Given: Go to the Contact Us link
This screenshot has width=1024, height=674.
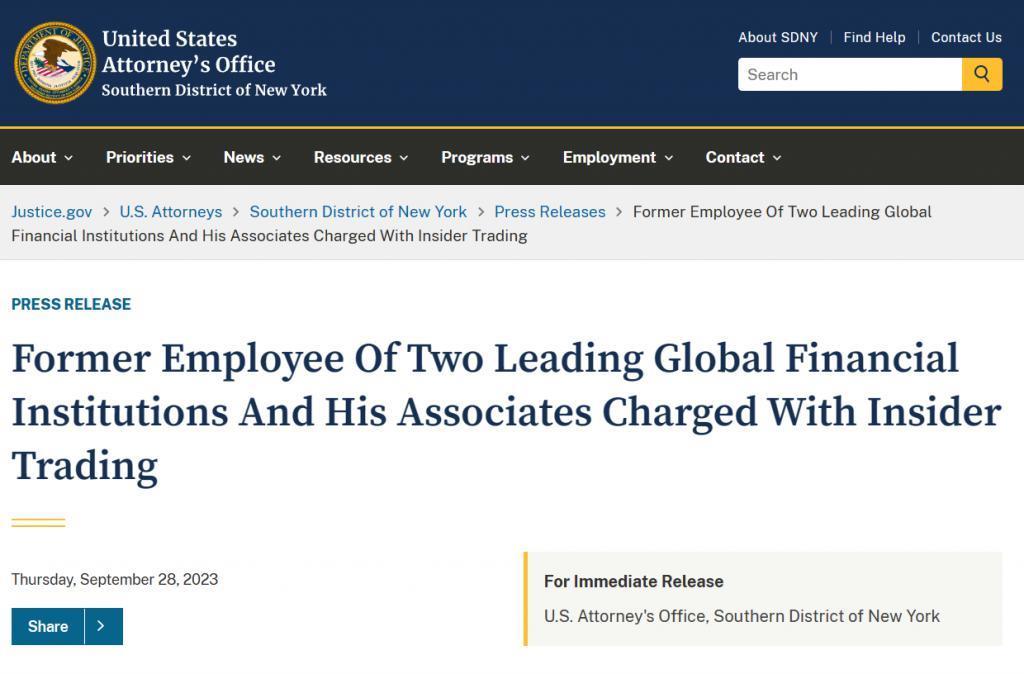Looking at the screenshot, I should click(966, 37).
